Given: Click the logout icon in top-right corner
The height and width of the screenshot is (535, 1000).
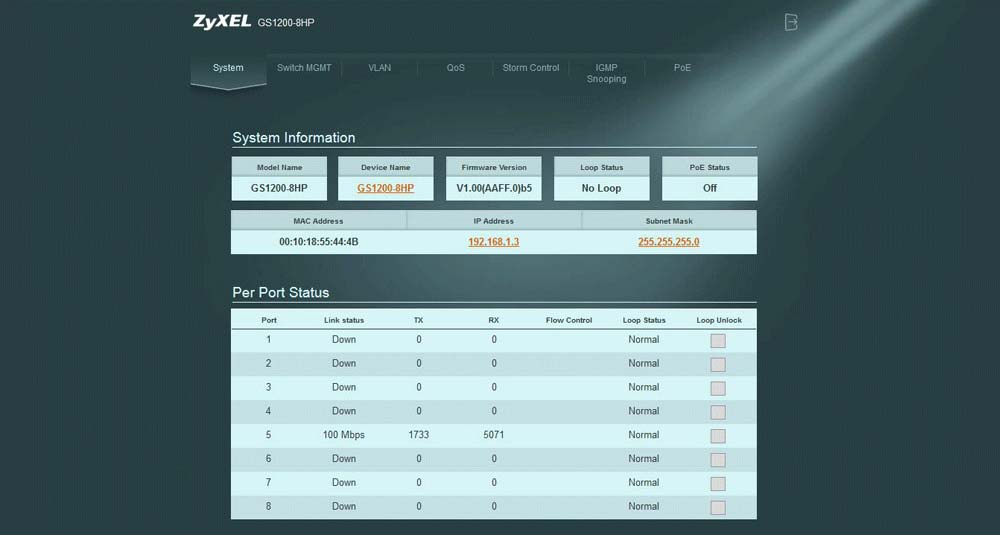Looking at the screenshot, I should (x=791, y=22).
